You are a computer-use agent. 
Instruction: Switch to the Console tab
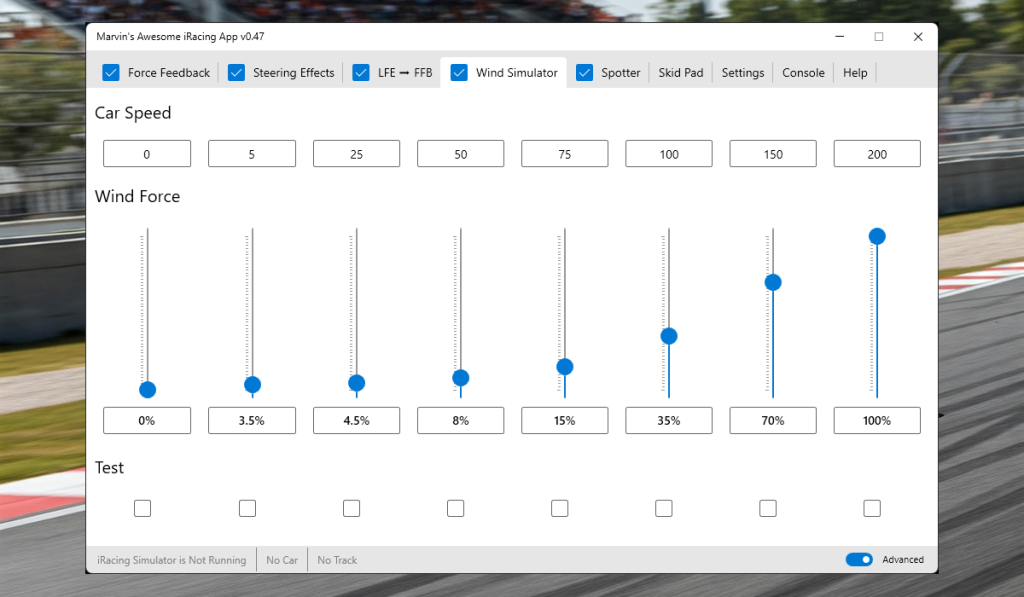point(803,72)
